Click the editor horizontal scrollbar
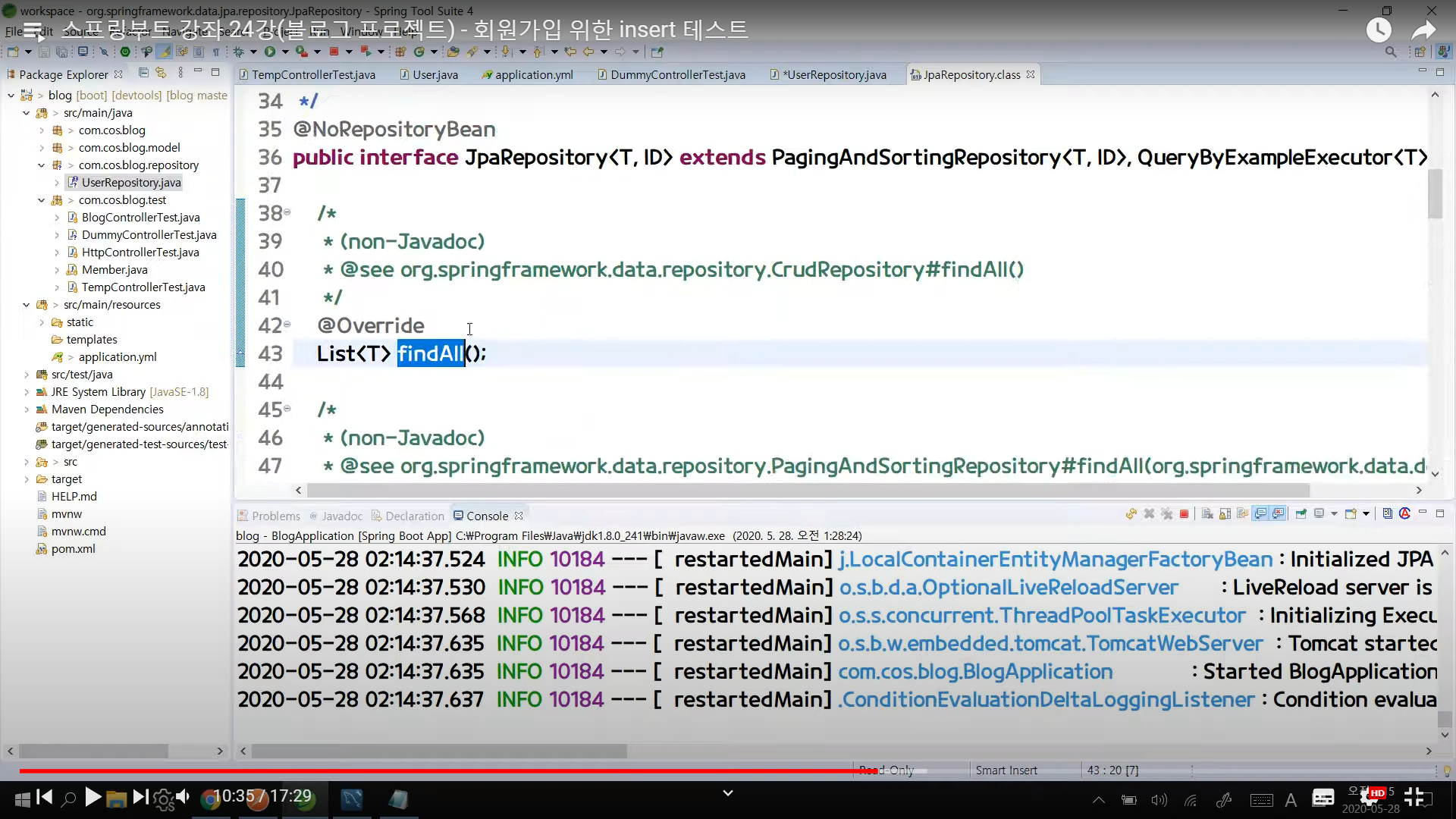The height and width of the screenshot is (819, 1456). (x=804, y=490)
